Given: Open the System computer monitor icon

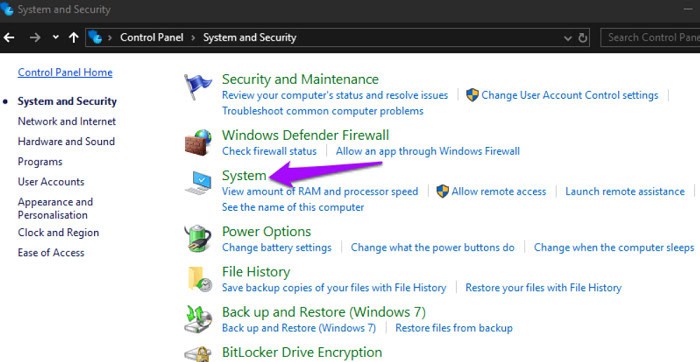Looking at the screenshot, I should [198, 183].
